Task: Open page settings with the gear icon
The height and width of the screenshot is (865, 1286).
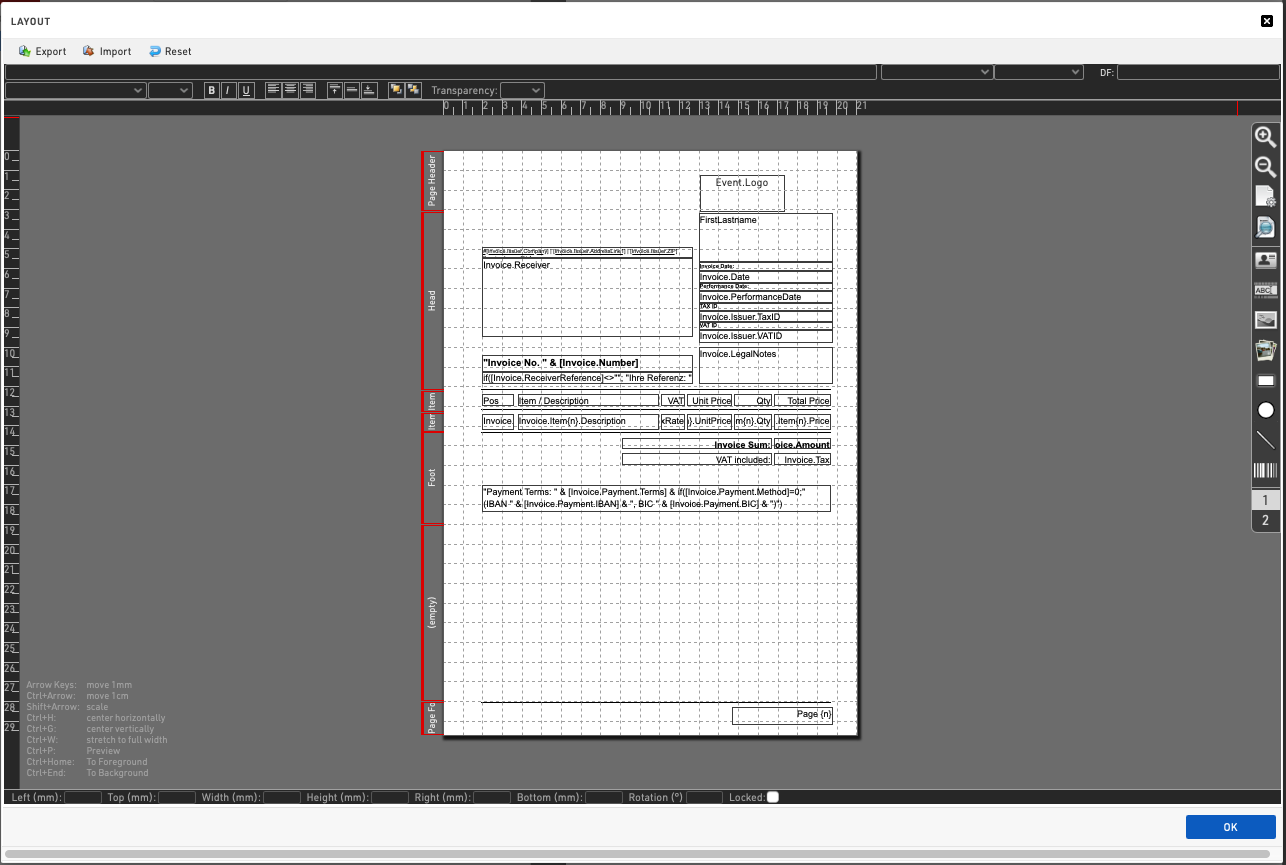Action: click(1265, 197)
